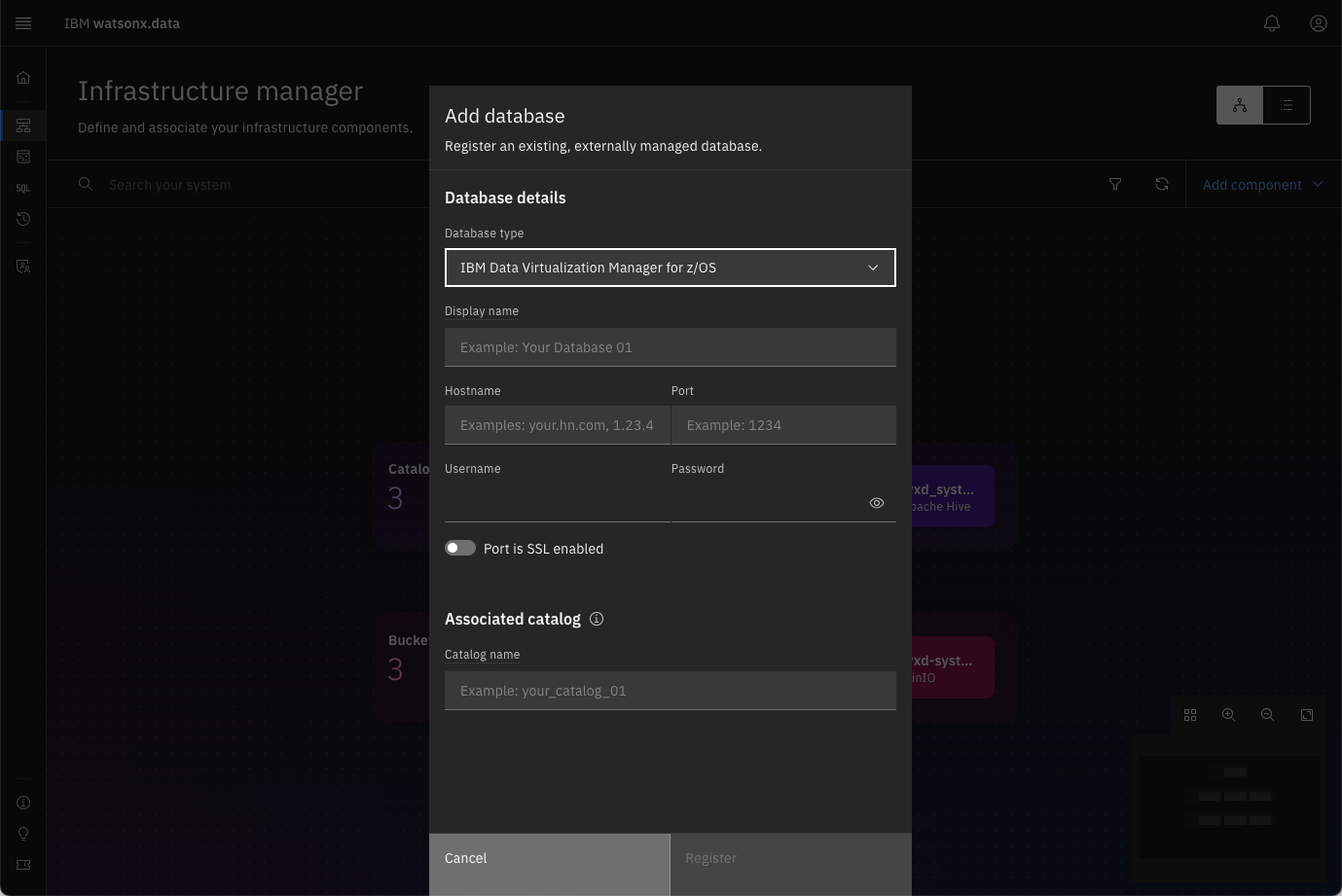The height and width of the screenshot is (896, 1342).
Task: Click the Apache Hive component card
Action: click(x=953, y=496)
